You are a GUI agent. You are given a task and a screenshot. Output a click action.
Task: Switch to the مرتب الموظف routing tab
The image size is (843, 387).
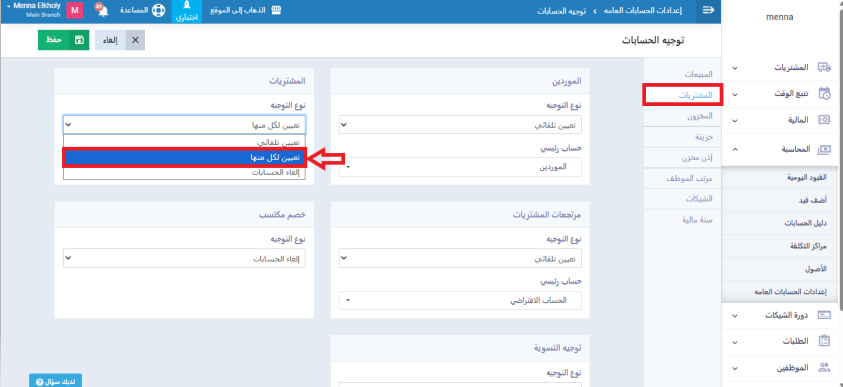coord(682,178)
